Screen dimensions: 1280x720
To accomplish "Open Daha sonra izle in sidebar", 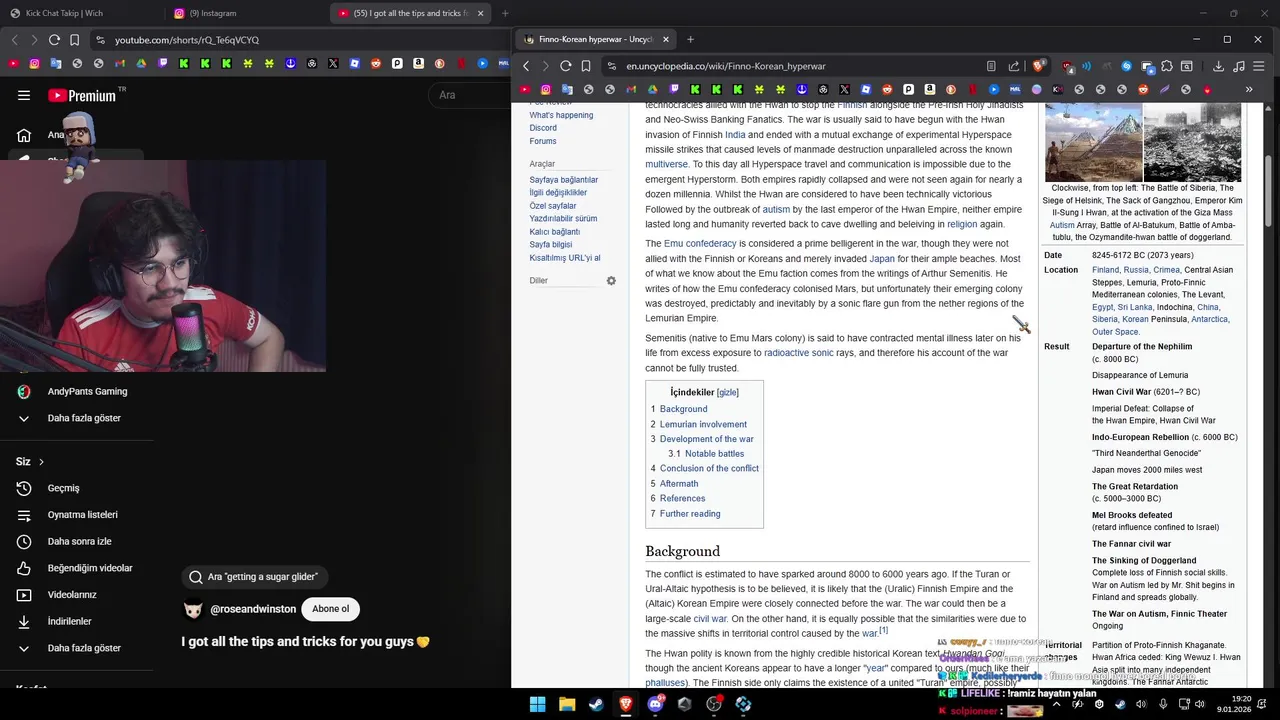I will (79, 541).
